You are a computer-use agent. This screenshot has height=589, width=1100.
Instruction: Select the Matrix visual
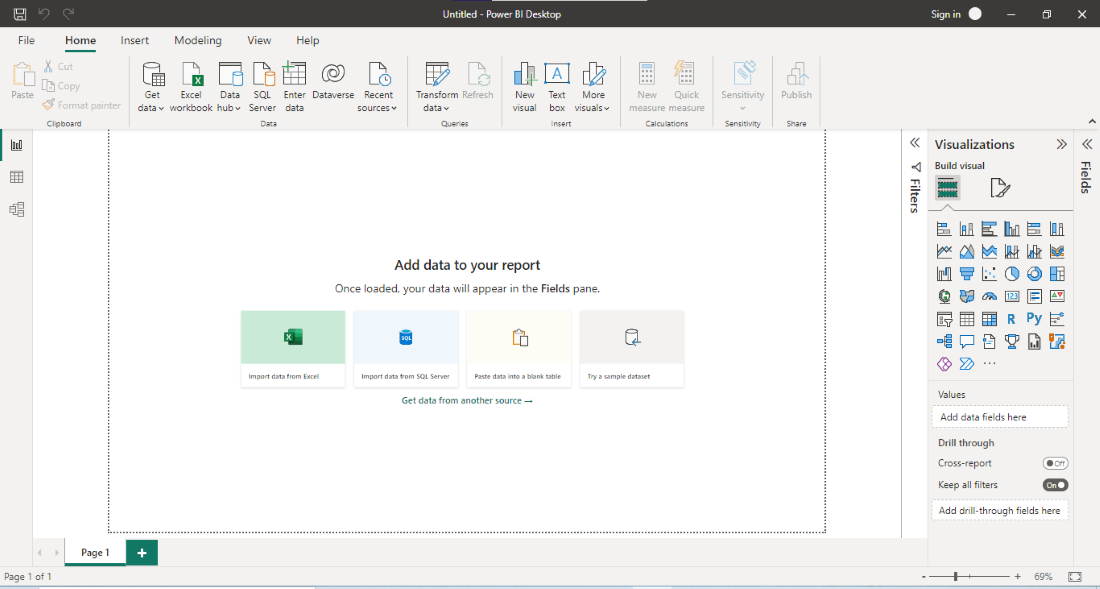click(989, 319)
